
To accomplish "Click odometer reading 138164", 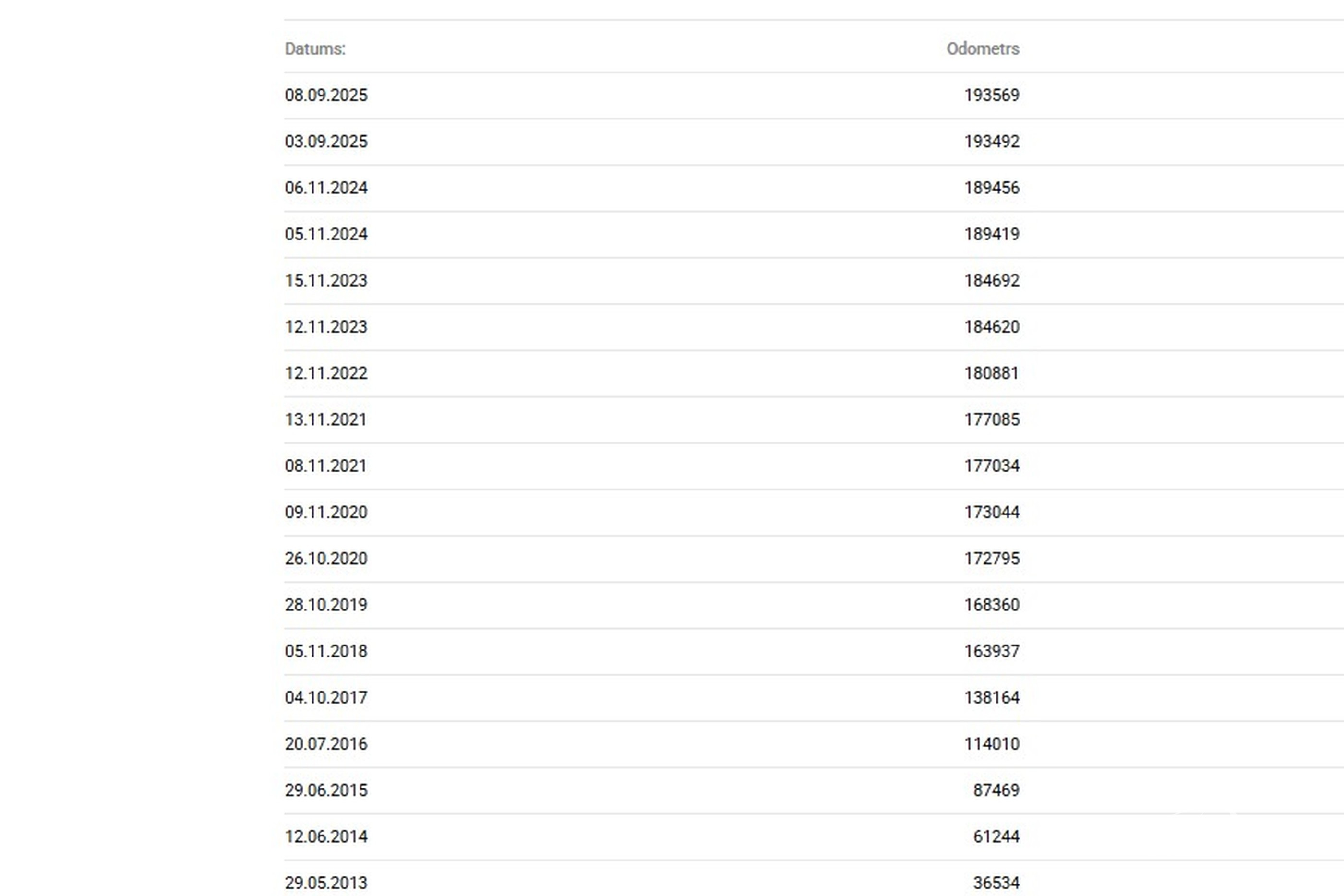I will click(x=991, y=697).
